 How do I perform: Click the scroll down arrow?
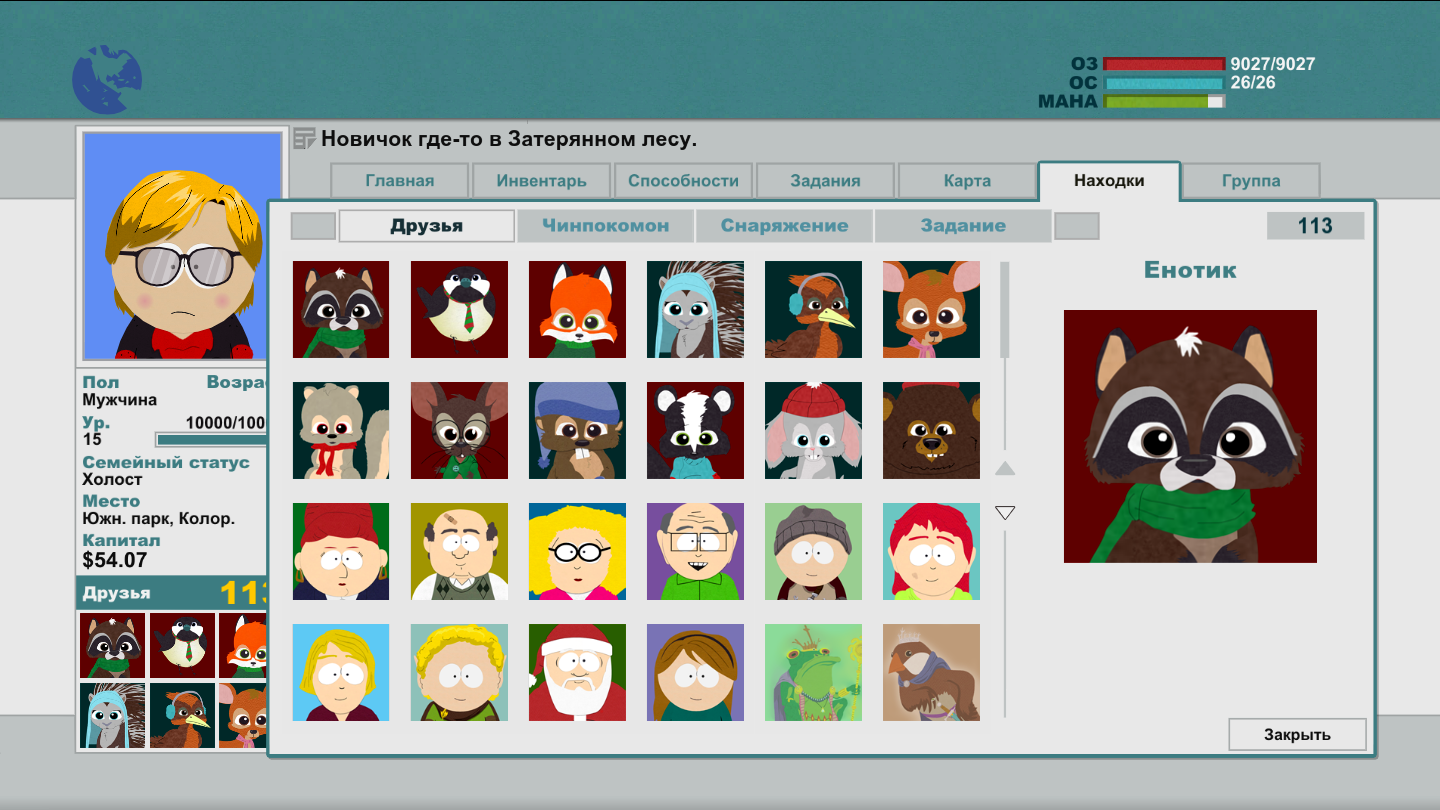click(1005, 513)
